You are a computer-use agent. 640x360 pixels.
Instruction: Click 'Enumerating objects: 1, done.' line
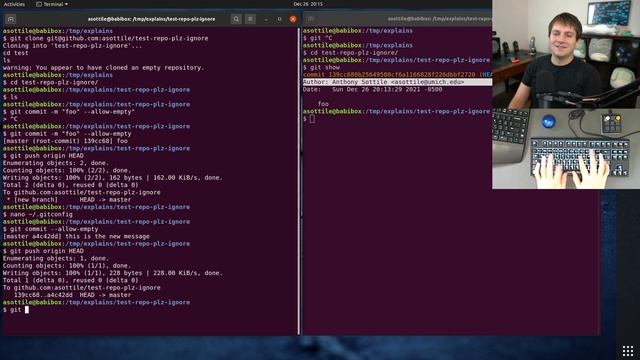pos(56,259)
